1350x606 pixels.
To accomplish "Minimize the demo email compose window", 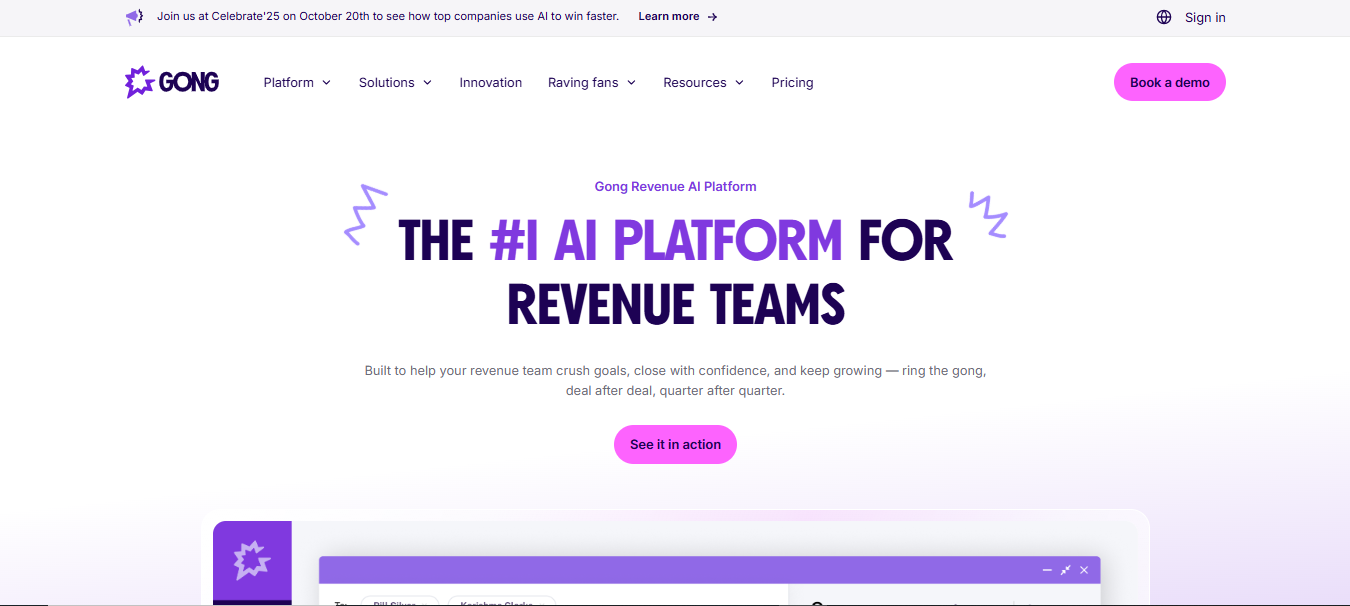I will (x=1047, y=570).
